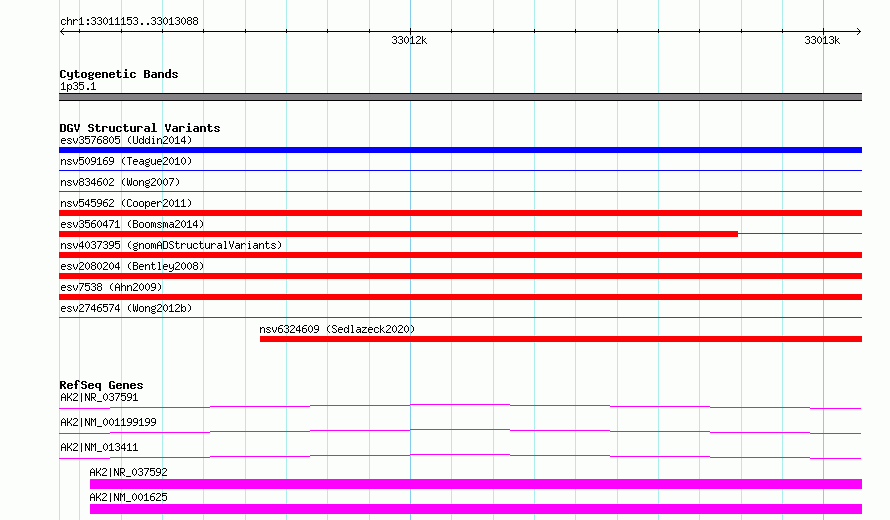Select the red nsv6324609 variant bar
The width and height of the screenshot is (890, 520).
point(561,339)
